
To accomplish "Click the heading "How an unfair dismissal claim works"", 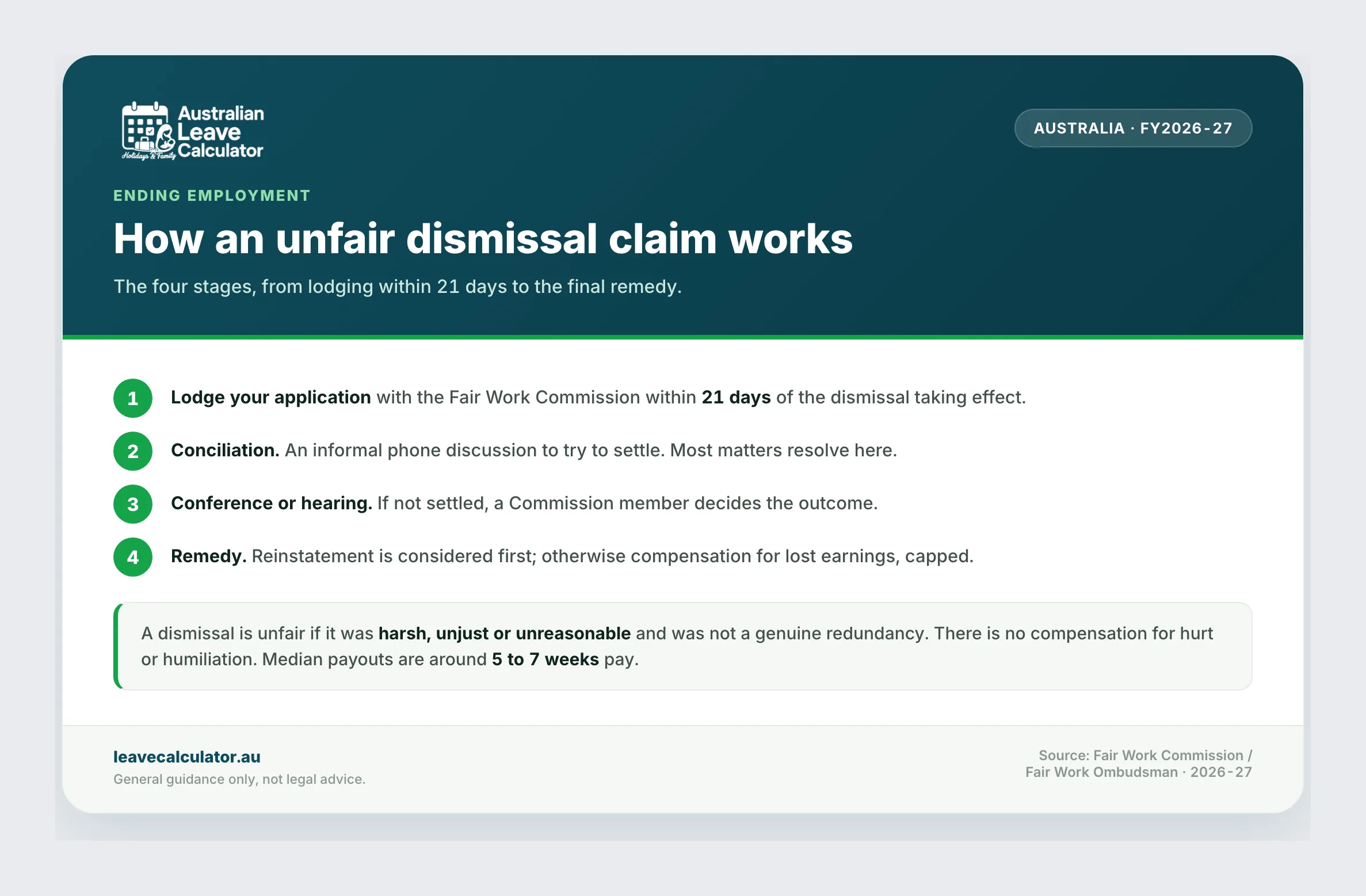I will [483, 238].
